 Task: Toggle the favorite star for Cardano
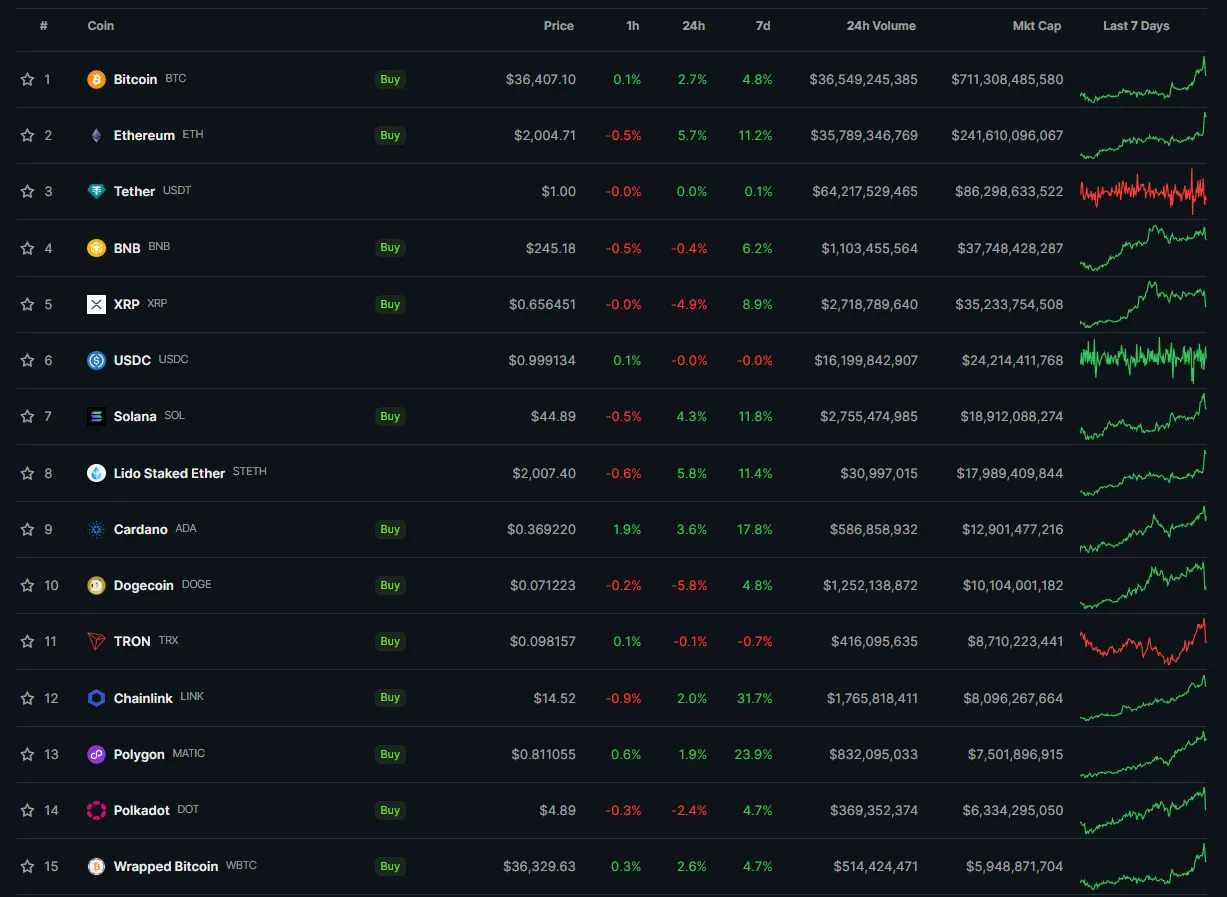tap(27, 529)
